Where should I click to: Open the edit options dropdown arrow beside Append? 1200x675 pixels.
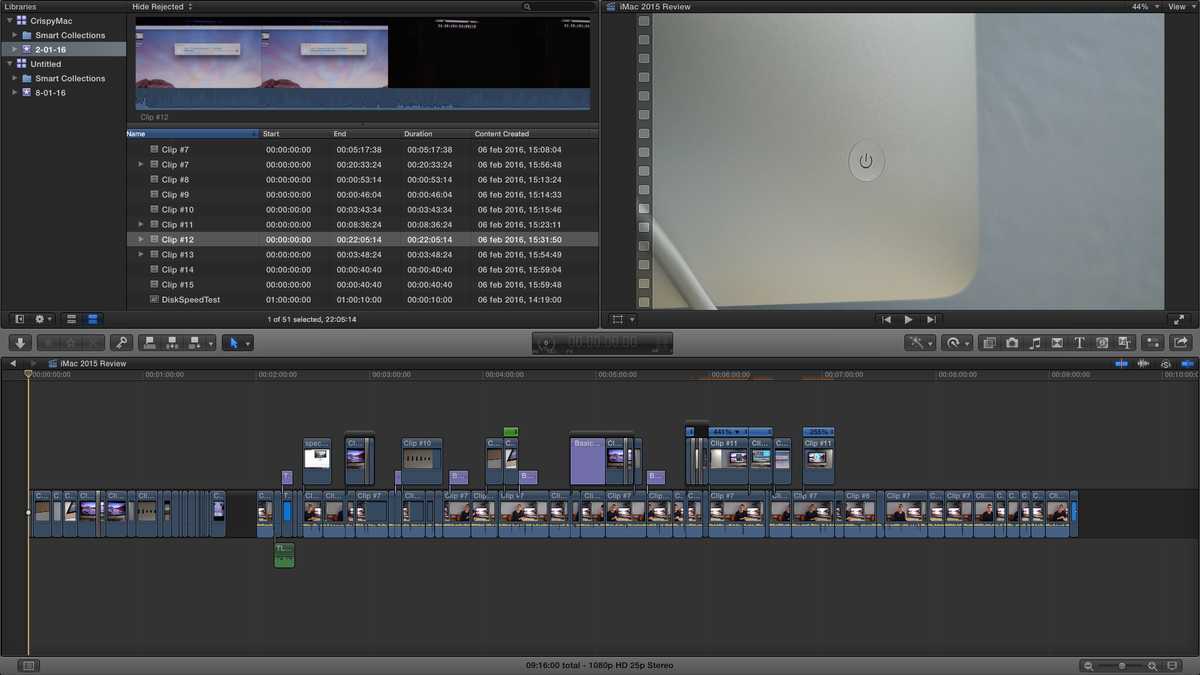[211, 343]
